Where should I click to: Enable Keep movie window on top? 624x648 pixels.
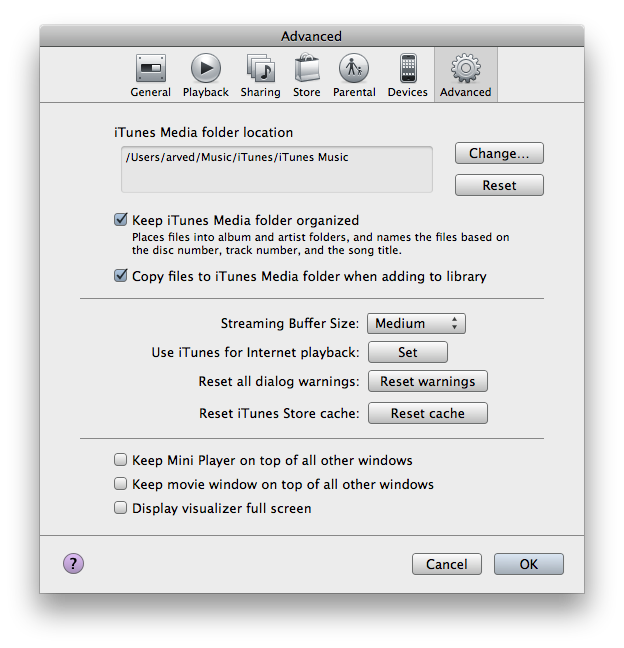click(120, 484)
